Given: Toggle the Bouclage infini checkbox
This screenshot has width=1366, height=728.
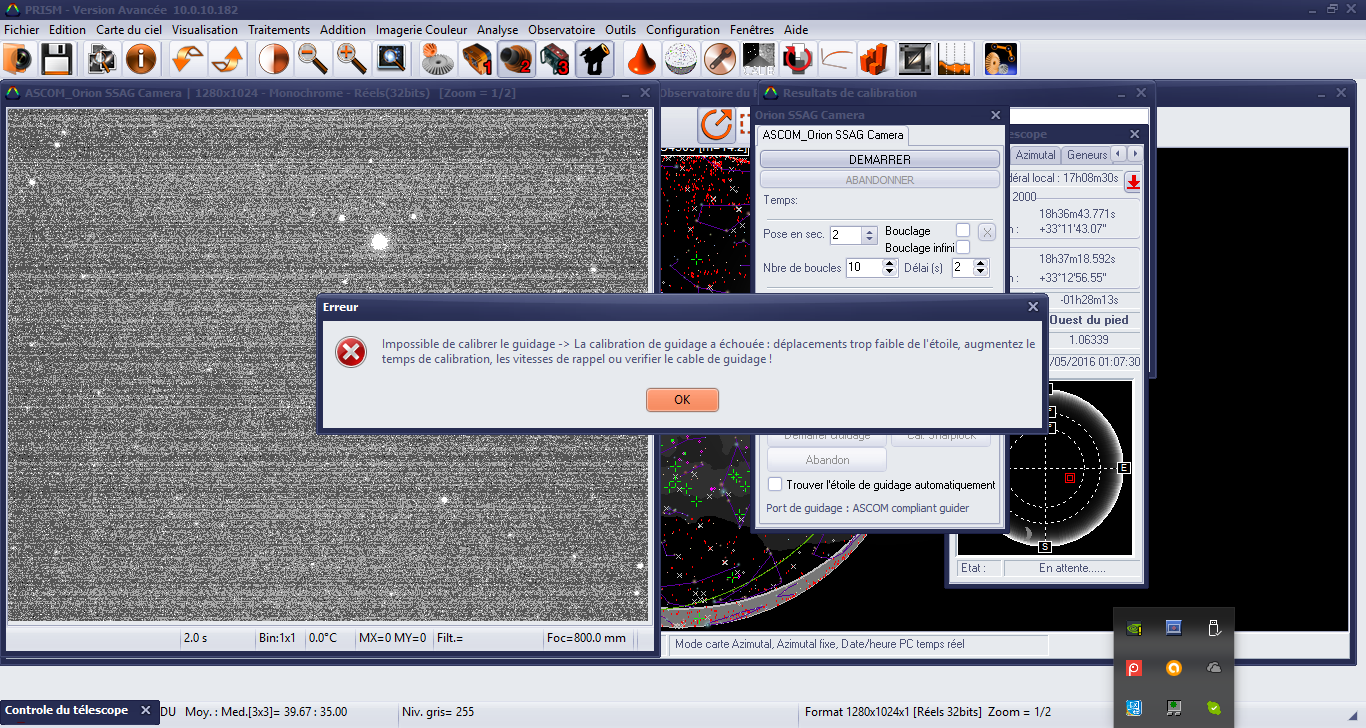Looking at the screenshot, I should tap(963, 247).
